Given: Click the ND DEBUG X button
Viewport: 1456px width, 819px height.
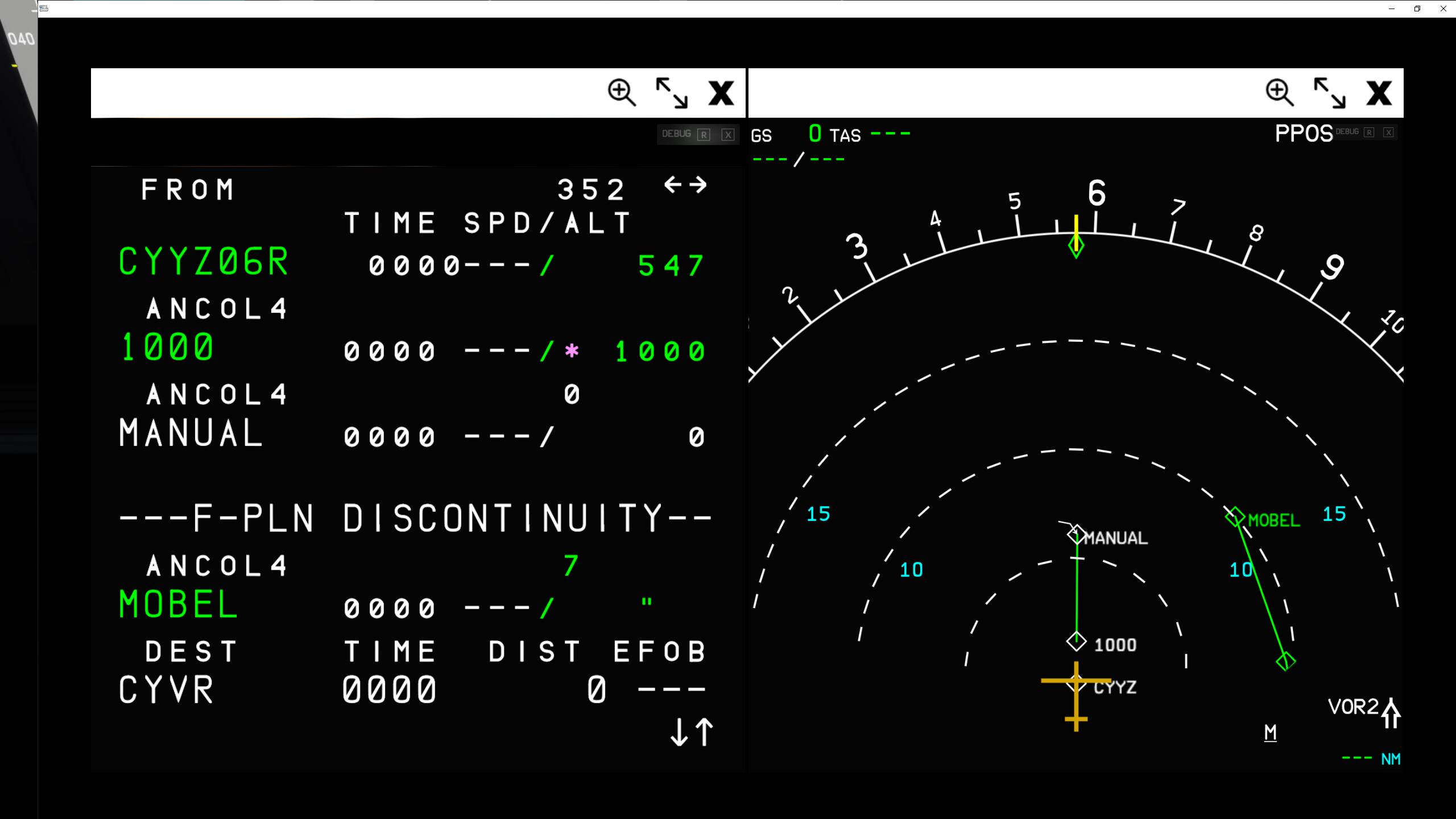Looking at the screenshot, I should click(1388, 132).
